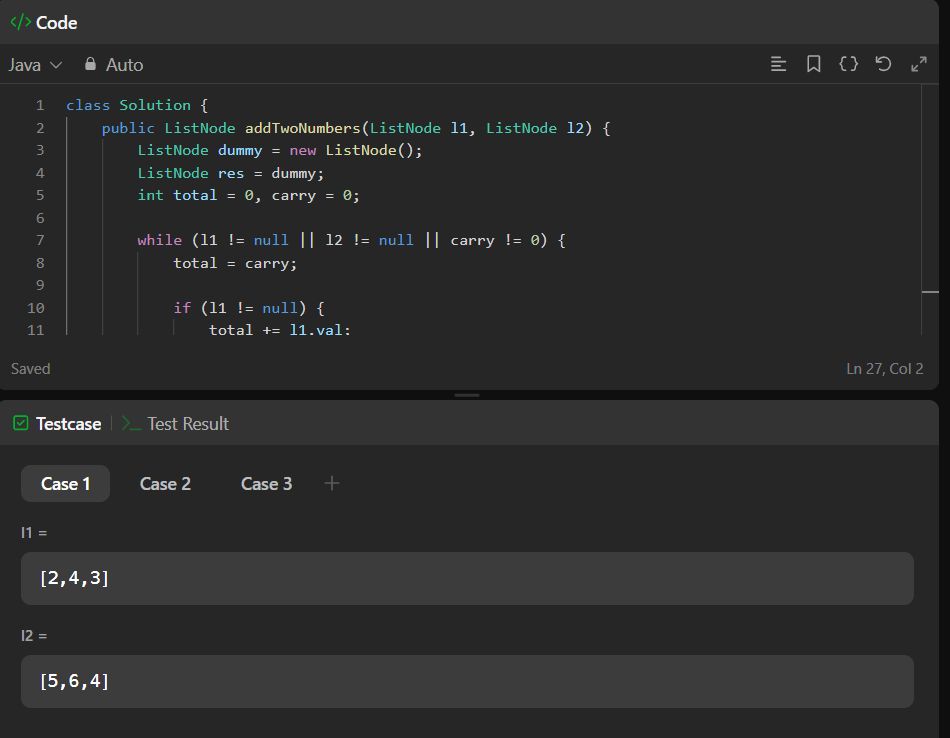Click line number 10 in gutter
Image resolution: width=950 pixels, height=738 pixels.
click(36, 308)
